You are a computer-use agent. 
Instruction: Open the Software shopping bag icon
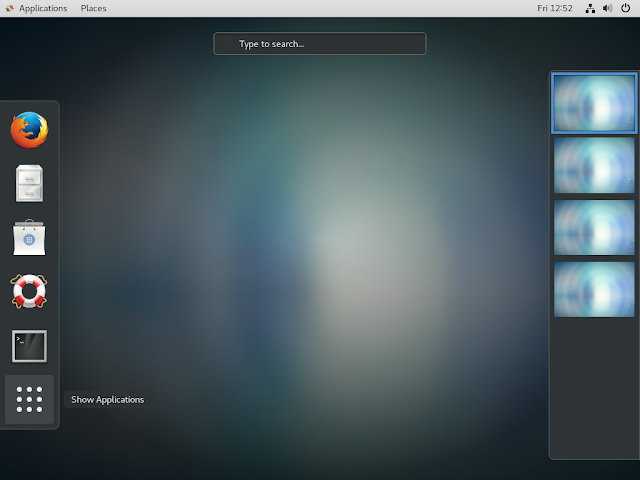pyautogui.click(x=29, y=238)
